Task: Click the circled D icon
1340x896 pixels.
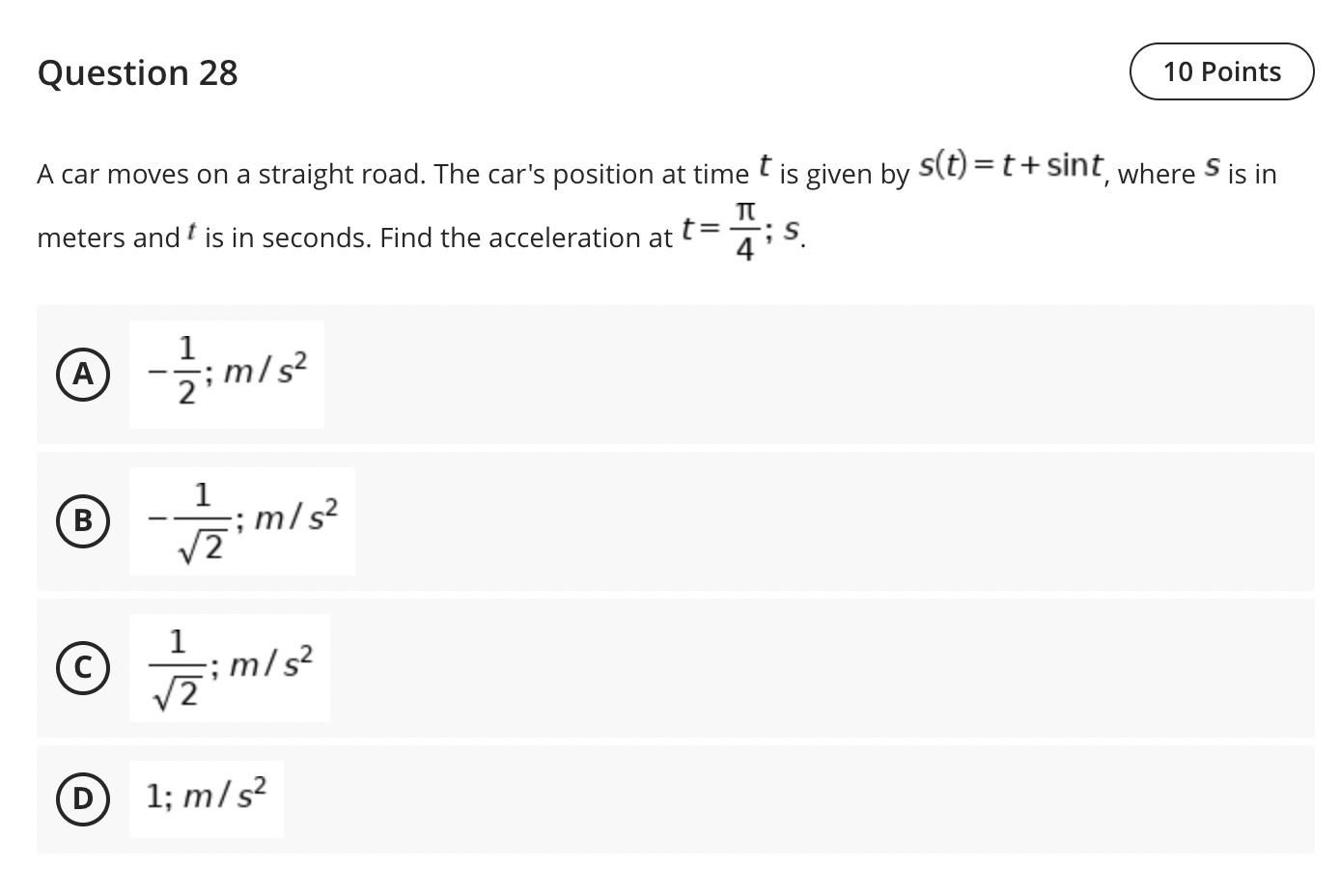Action: [84, 798]
